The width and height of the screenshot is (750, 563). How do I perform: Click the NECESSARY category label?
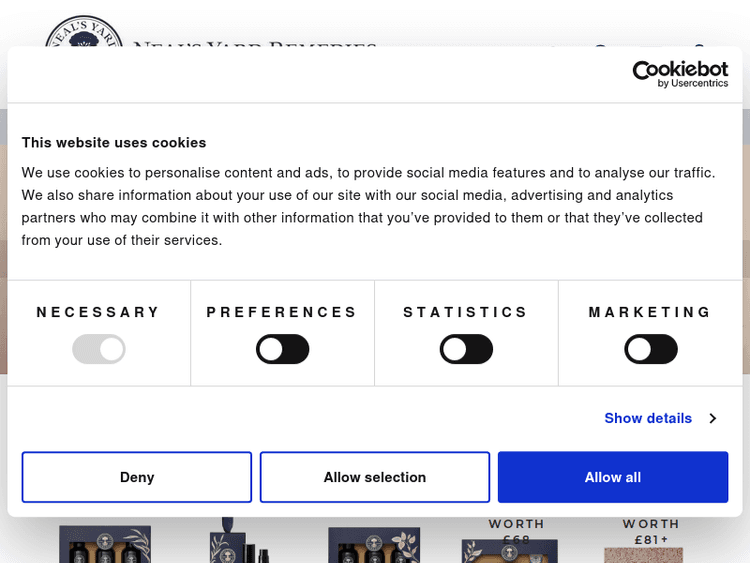[x=98, y=312]
